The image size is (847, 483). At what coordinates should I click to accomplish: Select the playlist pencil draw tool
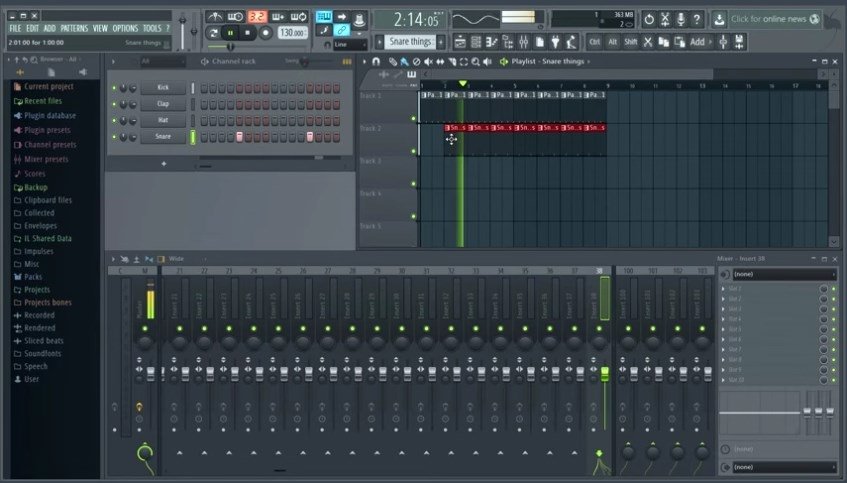tap(393, 62)
